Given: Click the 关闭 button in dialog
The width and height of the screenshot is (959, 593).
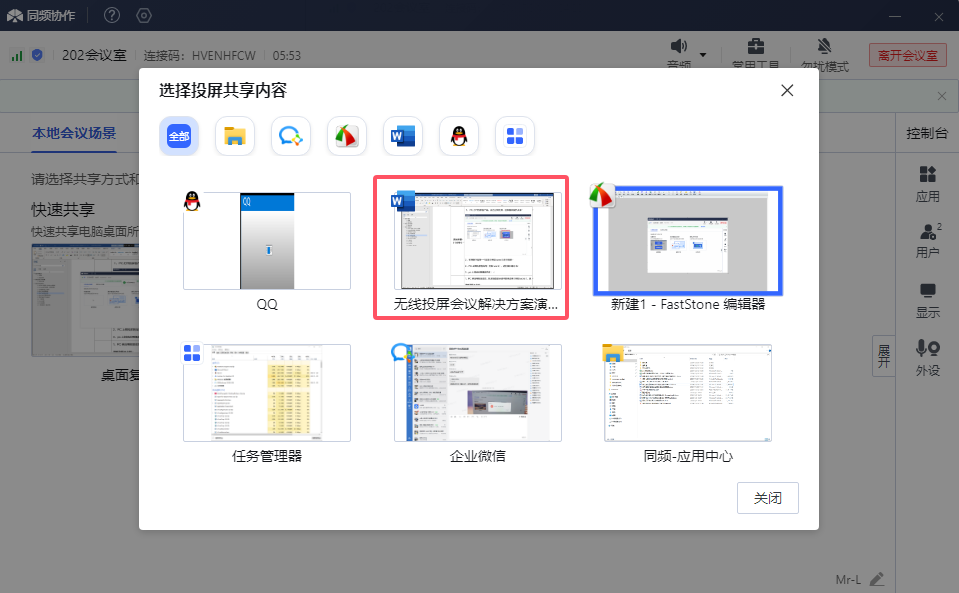Looking at the screenshot, I should [767, 498].
